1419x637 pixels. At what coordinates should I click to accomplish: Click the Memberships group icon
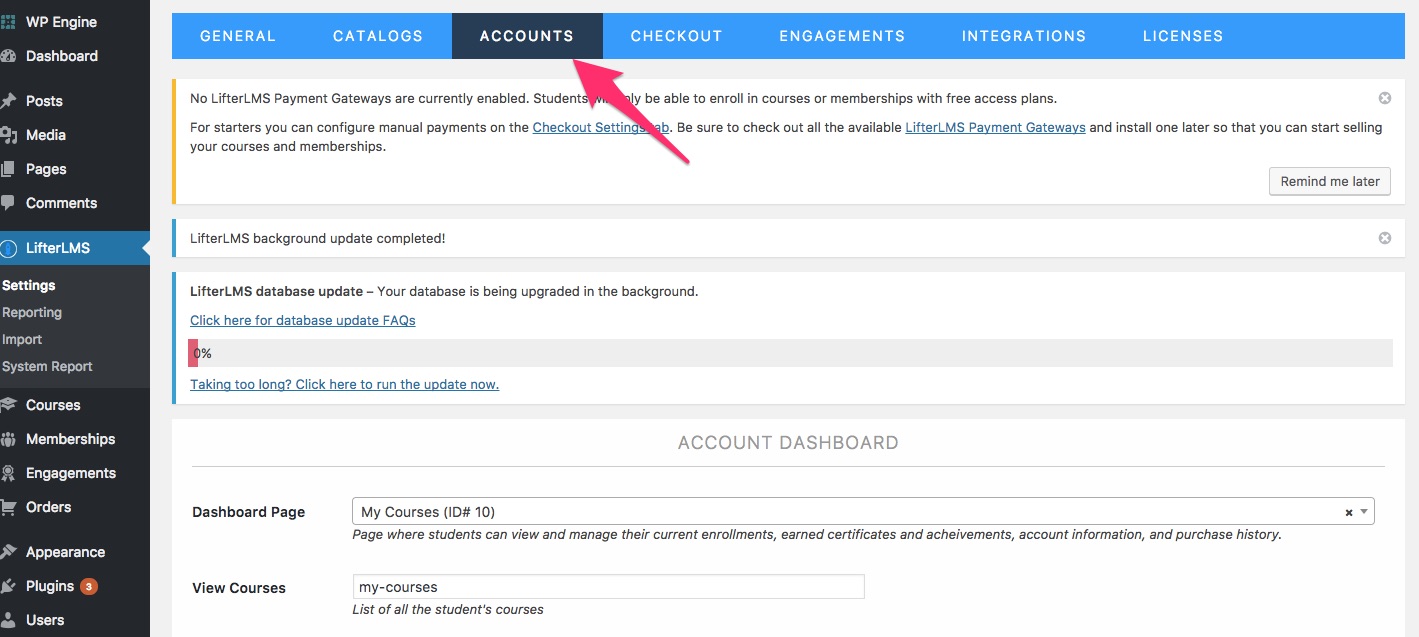pos(7,439)
